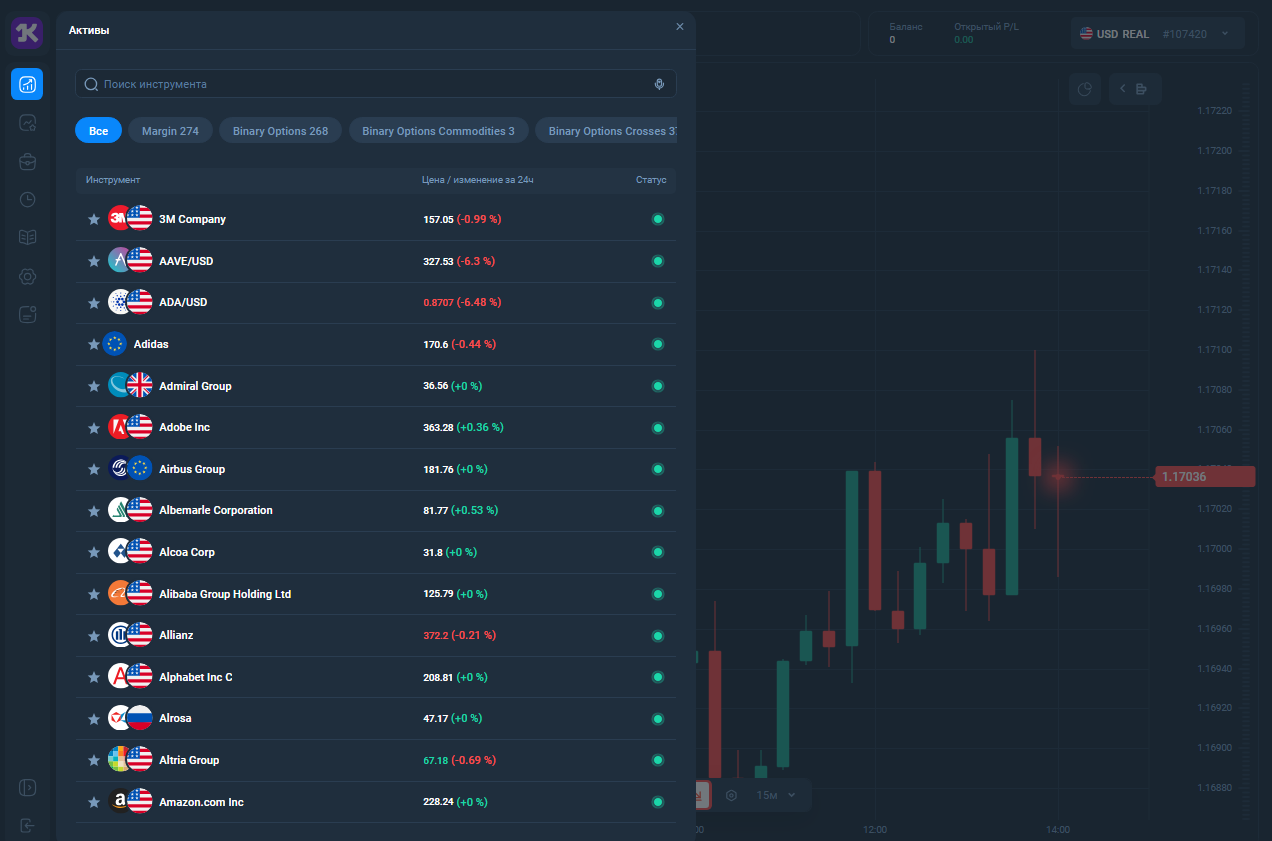Click the Поиск инструмента search field
The width and height of the screenshot is (1272, 841).
click(x=375, y=84)
